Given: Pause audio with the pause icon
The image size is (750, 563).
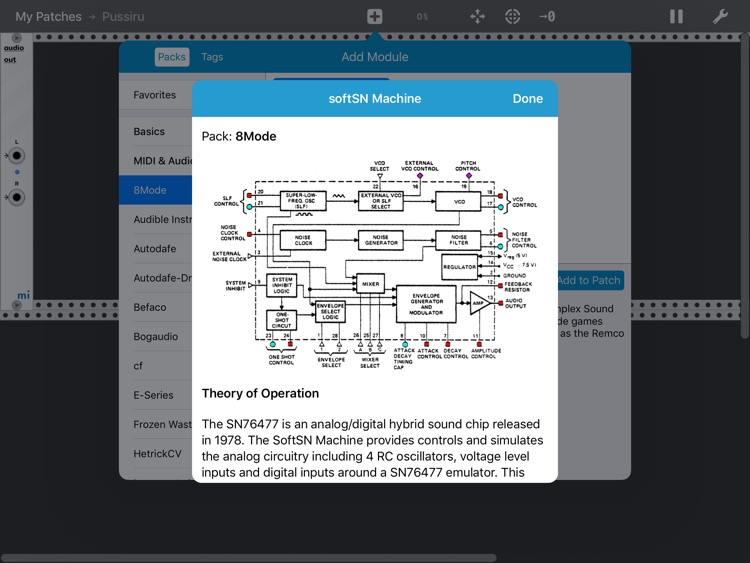Looking at the screenshot, I should [676, 17].
